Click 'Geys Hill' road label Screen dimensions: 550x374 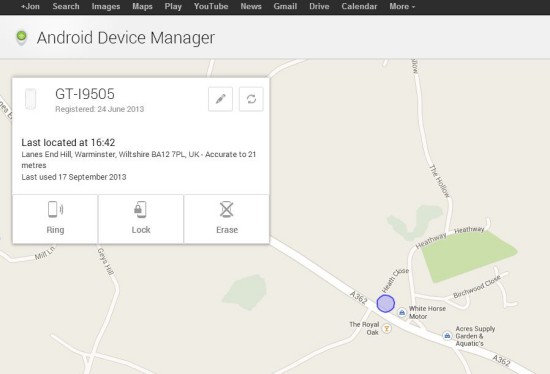pos(106,261)
